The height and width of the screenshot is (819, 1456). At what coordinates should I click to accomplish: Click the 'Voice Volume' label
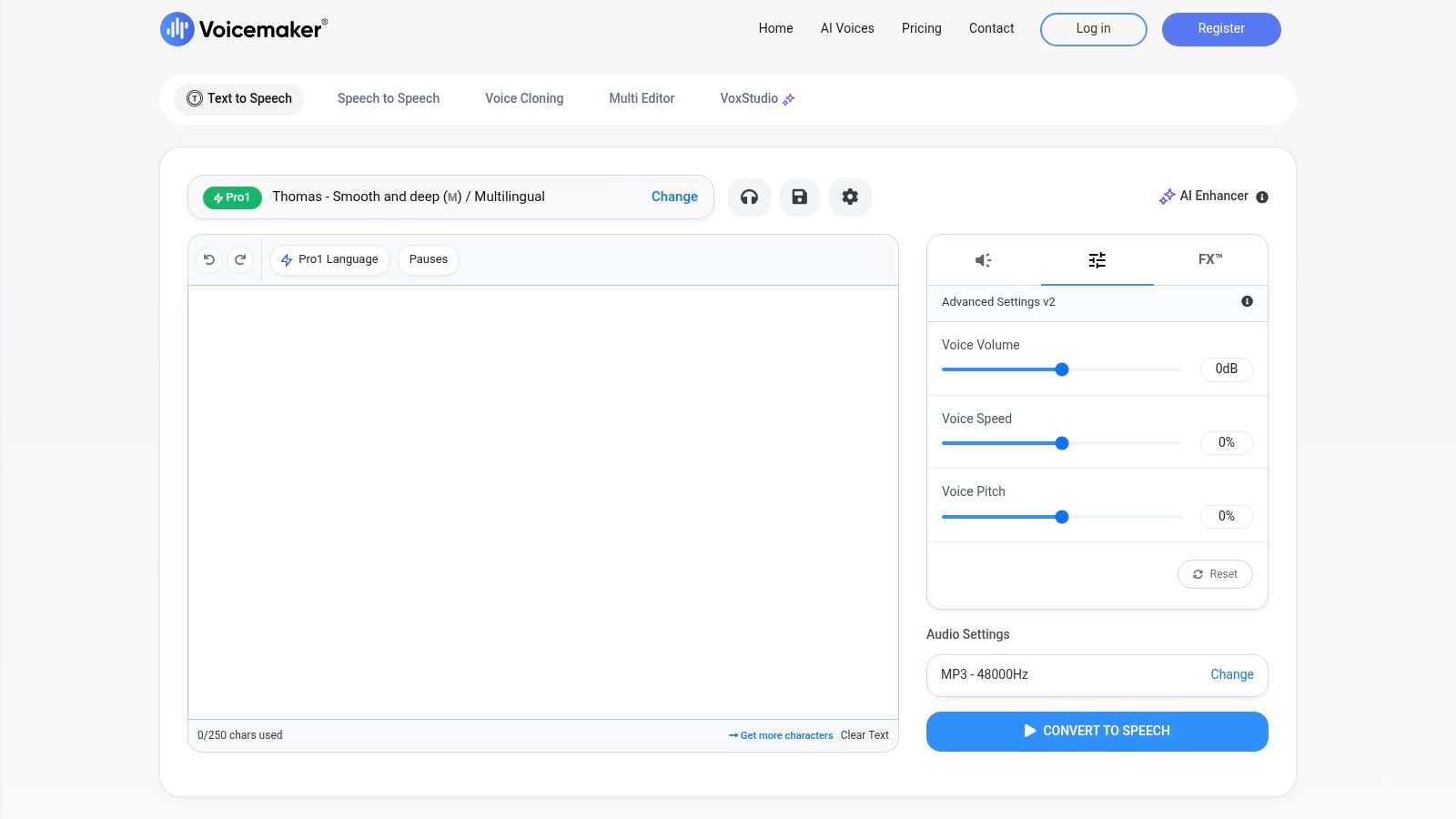[x=981, y=345]
